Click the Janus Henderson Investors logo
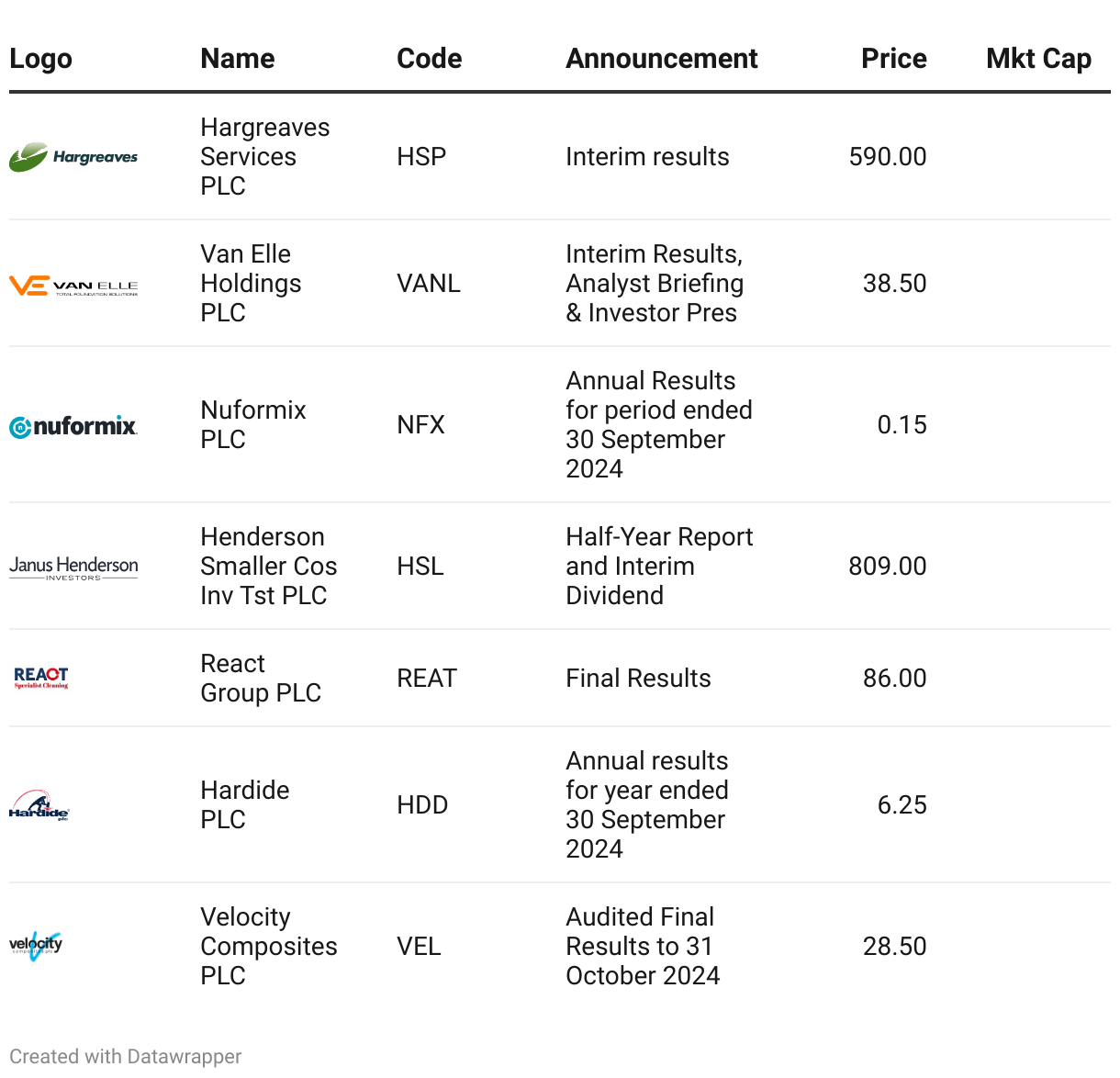This screenshot has width=1120, height=1078. [73, 567]
